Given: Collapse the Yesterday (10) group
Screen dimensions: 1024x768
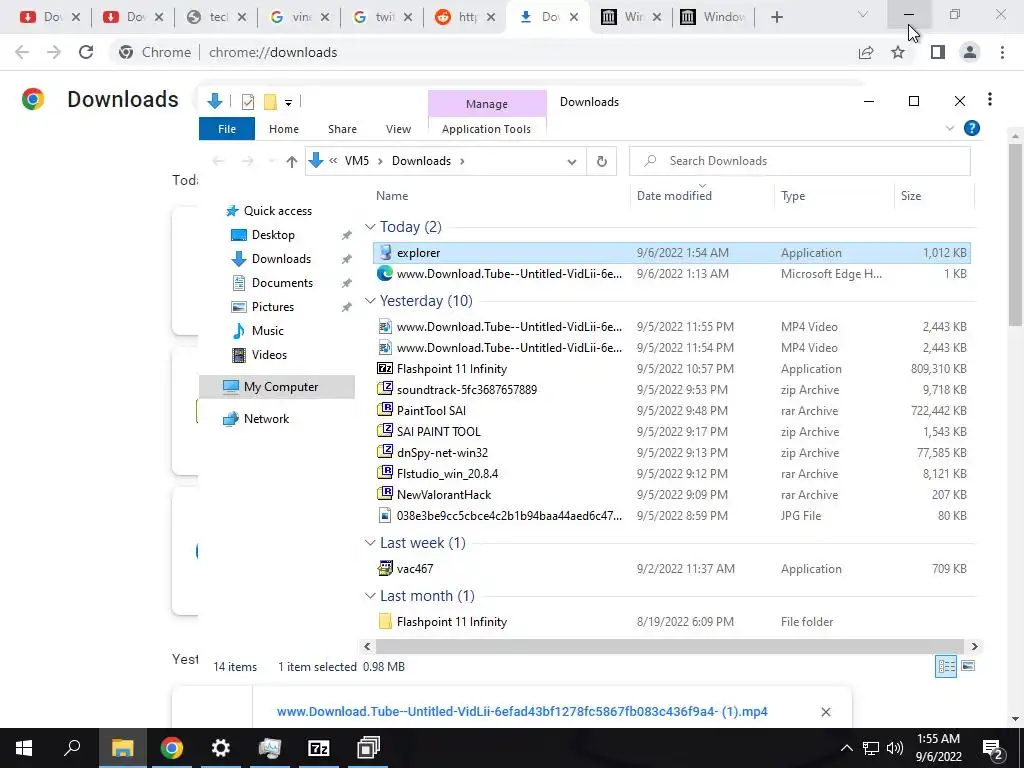Looking at the screenshot, I should point(370,300).
